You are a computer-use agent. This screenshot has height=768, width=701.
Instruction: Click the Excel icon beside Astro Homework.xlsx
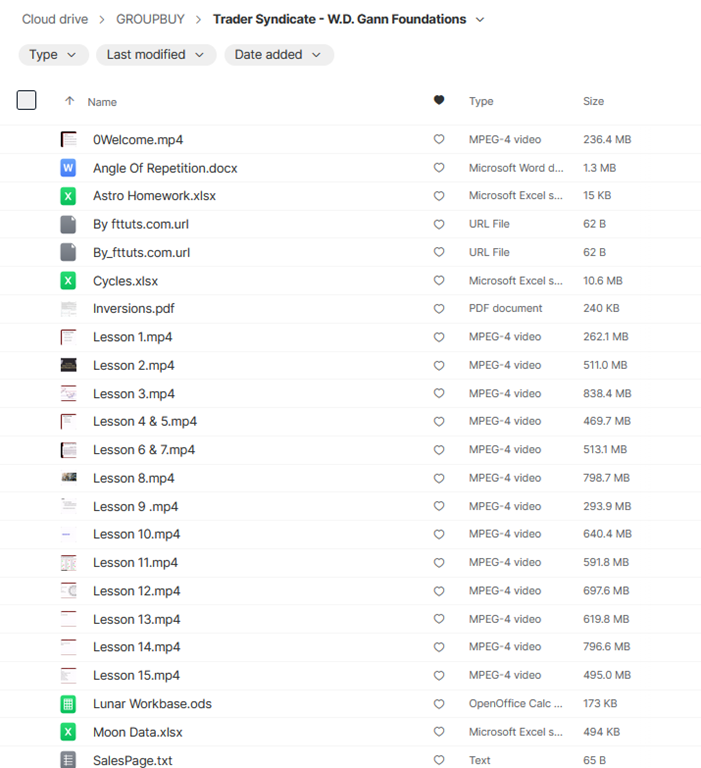(x=68, y=196)
